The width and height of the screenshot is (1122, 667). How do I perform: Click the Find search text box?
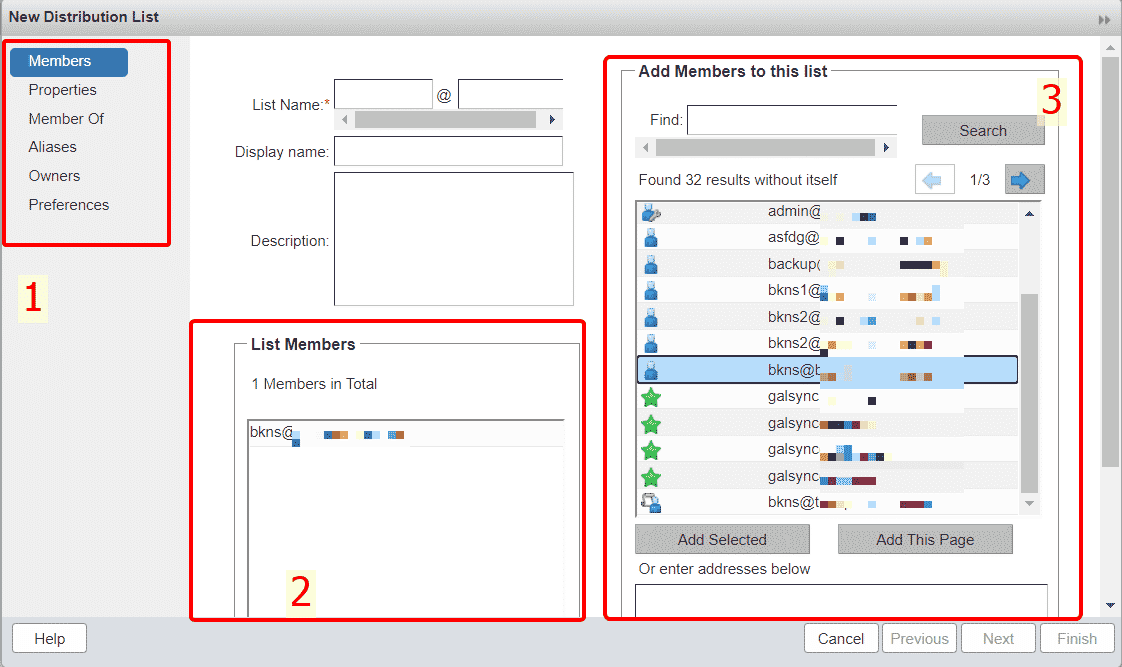click(791, 120)
